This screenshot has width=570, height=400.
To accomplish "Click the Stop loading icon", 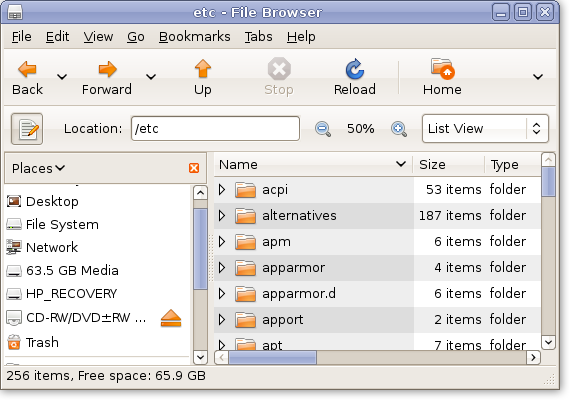I will click(x=279, y=69).
